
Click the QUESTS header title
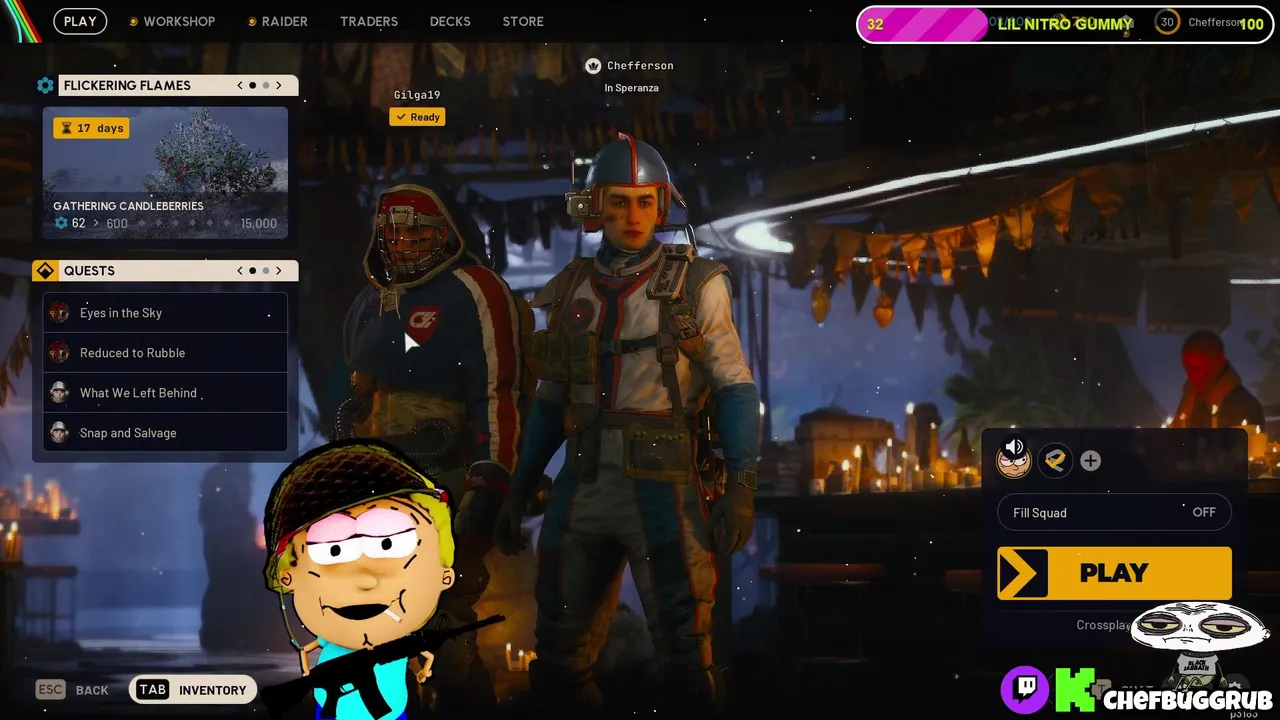pyautogui.click(x=89, y=271)
